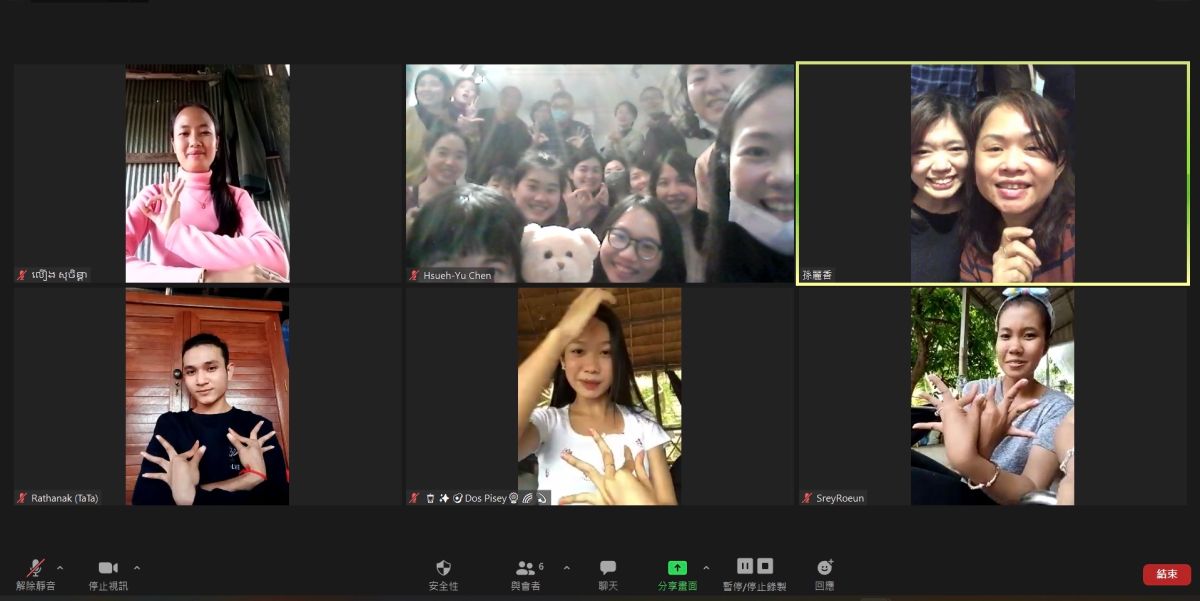Click muted mic icon on Dos Pisey's tile
1200x601 pixels.
415,498
